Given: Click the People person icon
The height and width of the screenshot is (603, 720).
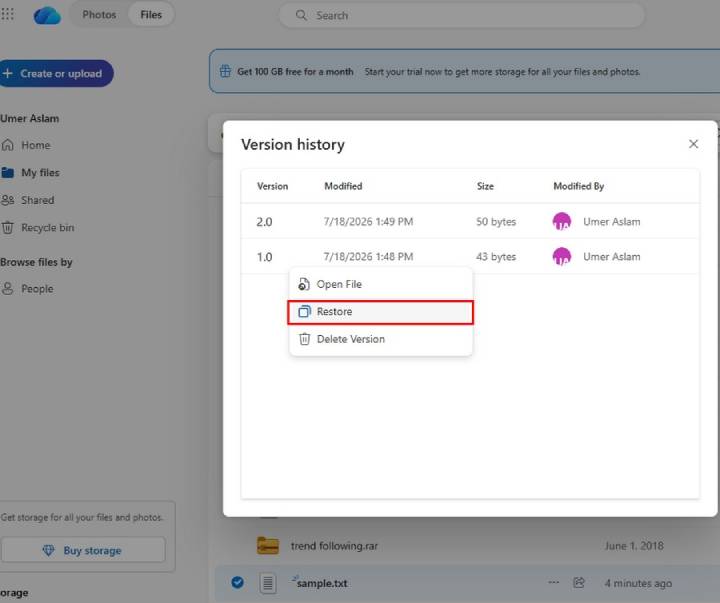Looking at the screenshot, I should pos(7,289).
